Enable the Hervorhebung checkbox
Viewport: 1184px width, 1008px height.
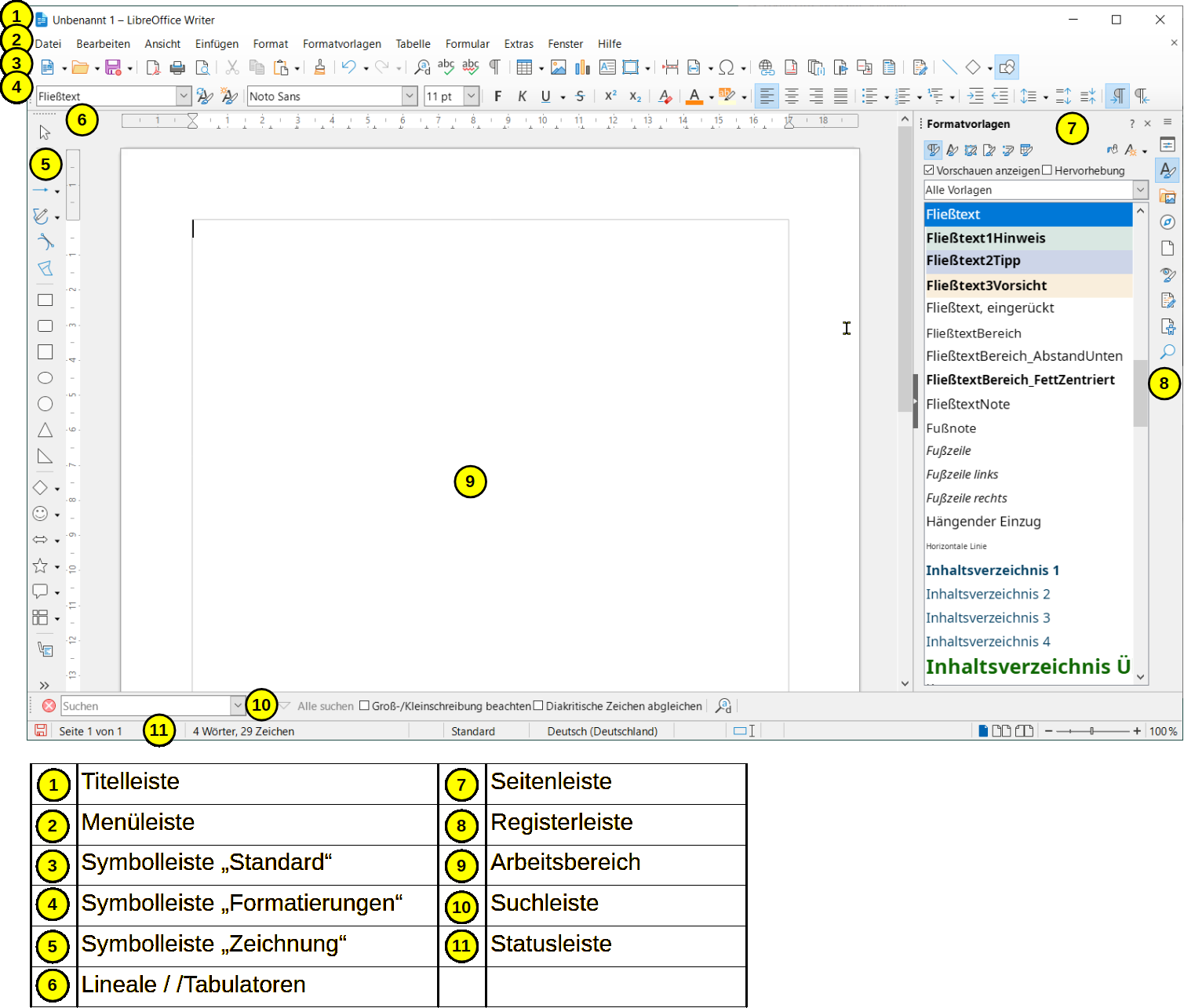tap(1047, 170)
